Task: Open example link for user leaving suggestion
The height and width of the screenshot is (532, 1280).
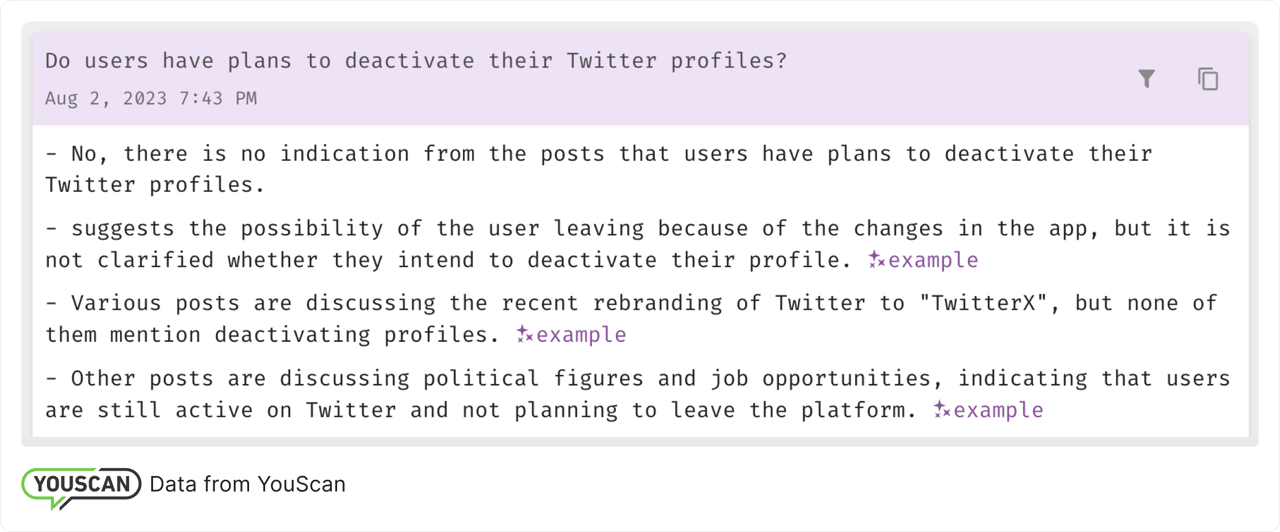Action: coord(932,260)
